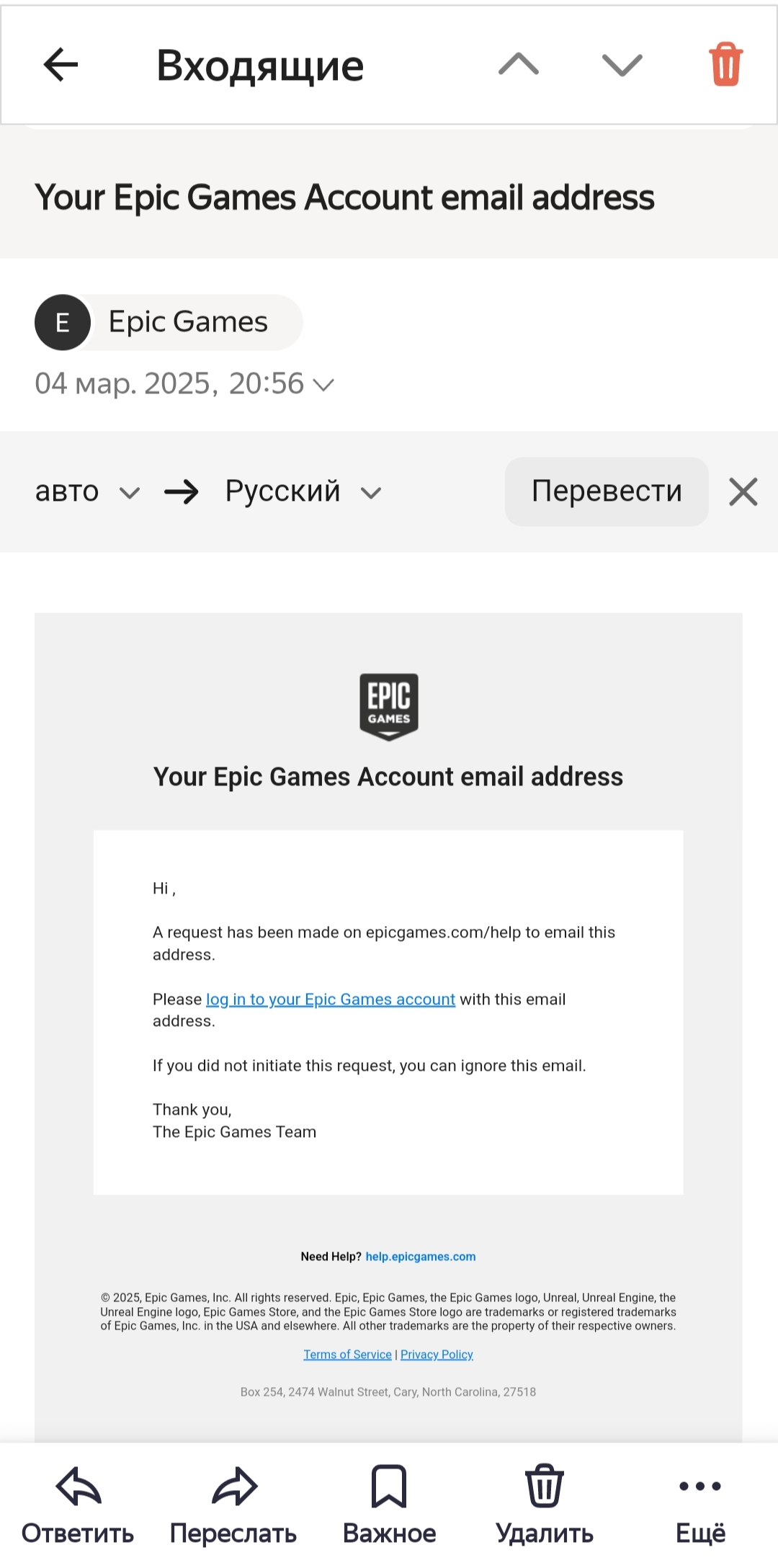The image size is (778, 1568).
Task: Tap the Epic Games sender avatar
Action: tap(63, 322)
